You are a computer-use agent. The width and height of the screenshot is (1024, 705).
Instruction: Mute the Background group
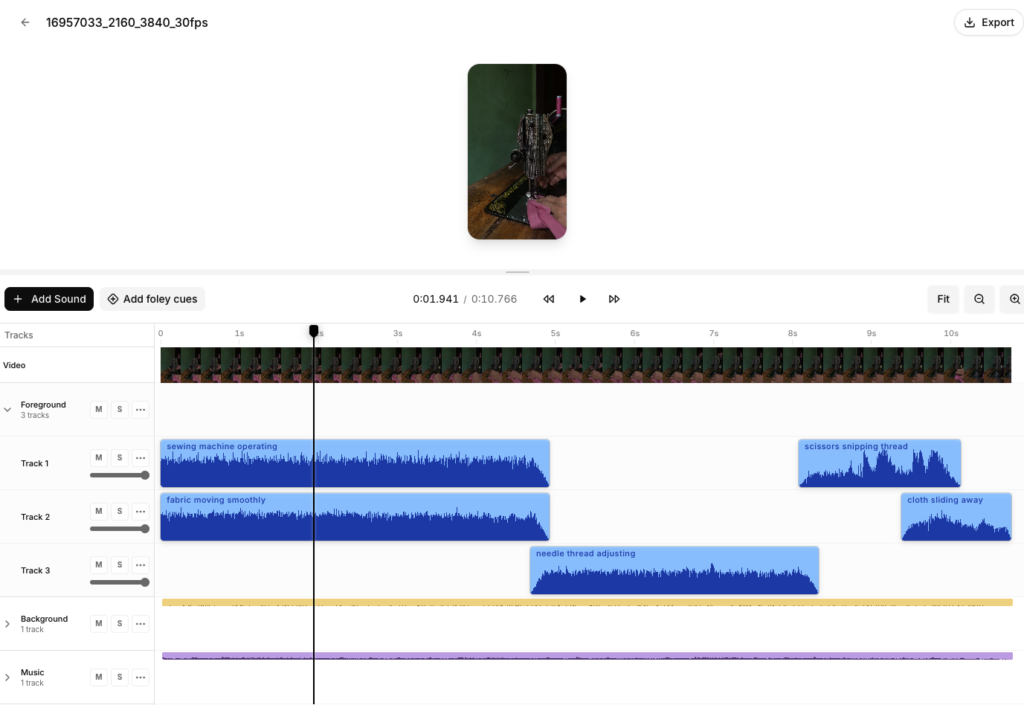pyautogui.click(x=99, y=623)
